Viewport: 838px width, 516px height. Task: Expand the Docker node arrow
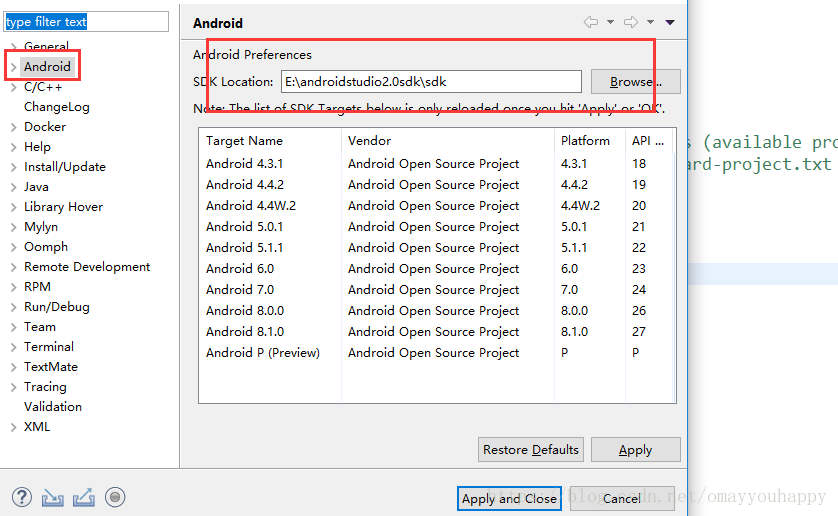14,127
